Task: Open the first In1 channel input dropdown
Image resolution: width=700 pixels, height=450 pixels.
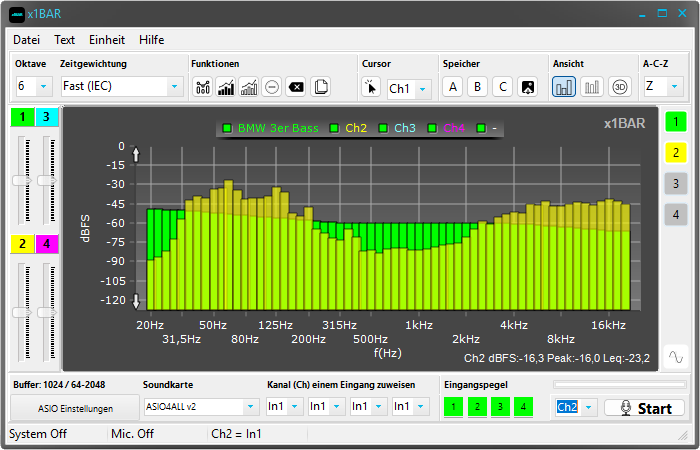Action: [x=285, y=407]
